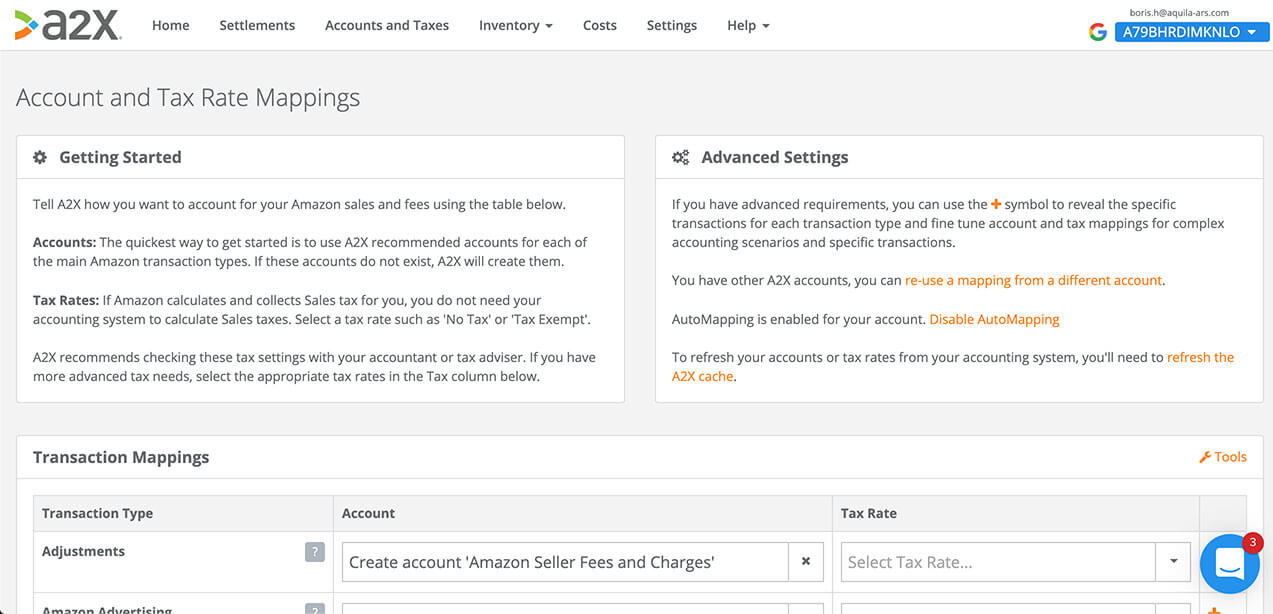Click the Account and Tax Rate Mappings heading
Viewport: 1273px width, 614px height.
[188, 98]
